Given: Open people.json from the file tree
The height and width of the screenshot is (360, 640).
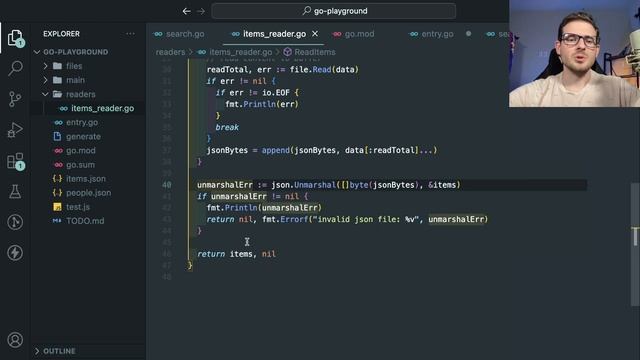Looking at the screenshot, I should 89,193.
